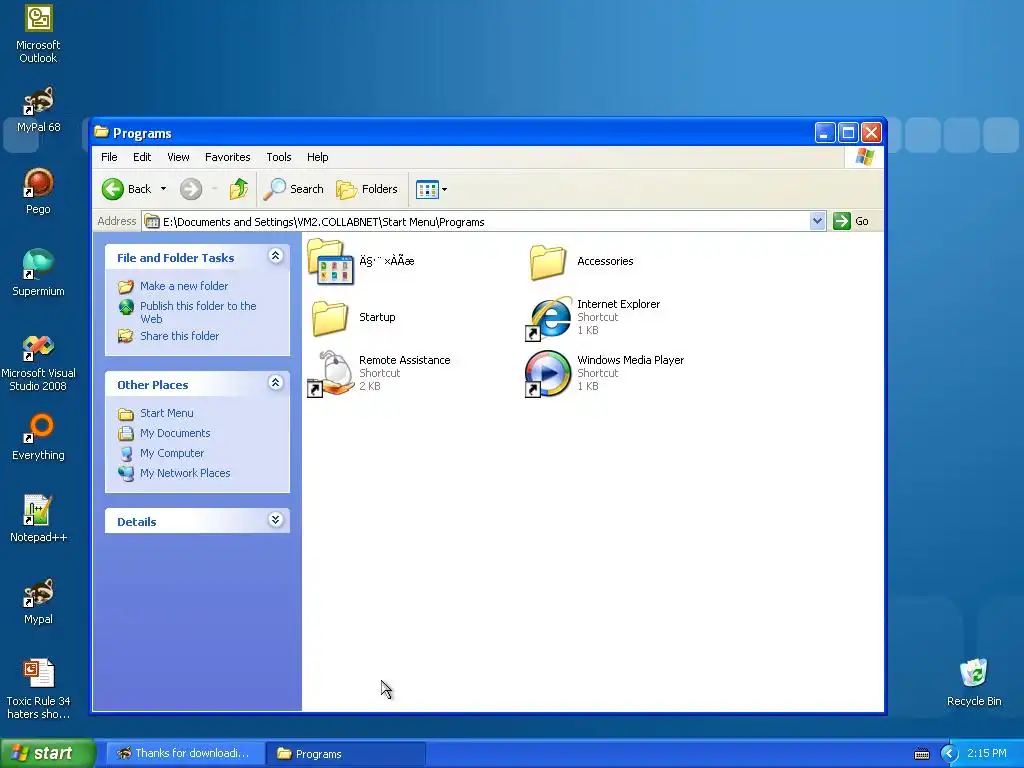Image resolution: width=1024 pixels, height=768 pixels.
Task: Open the Windows start menu
Action: [48, 753]
